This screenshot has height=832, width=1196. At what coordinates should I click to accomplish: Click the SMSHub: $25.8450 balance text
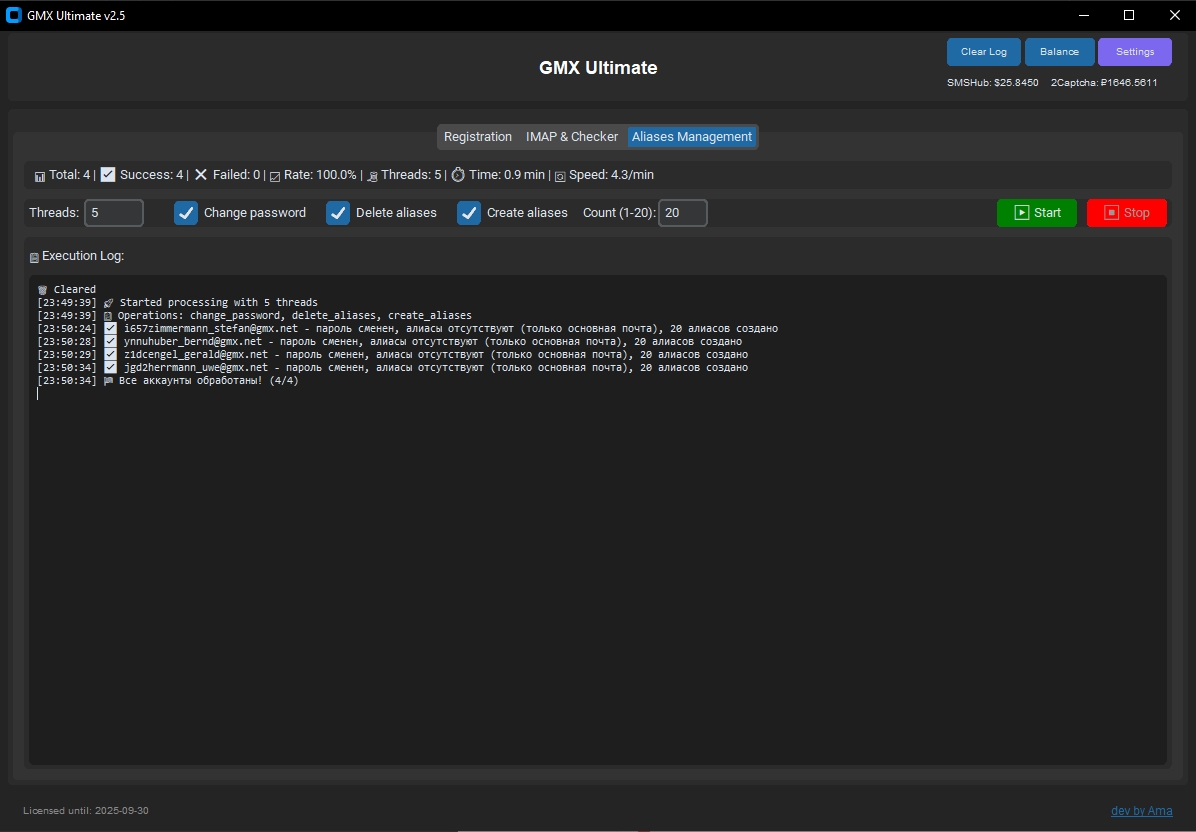pos(992,82)
